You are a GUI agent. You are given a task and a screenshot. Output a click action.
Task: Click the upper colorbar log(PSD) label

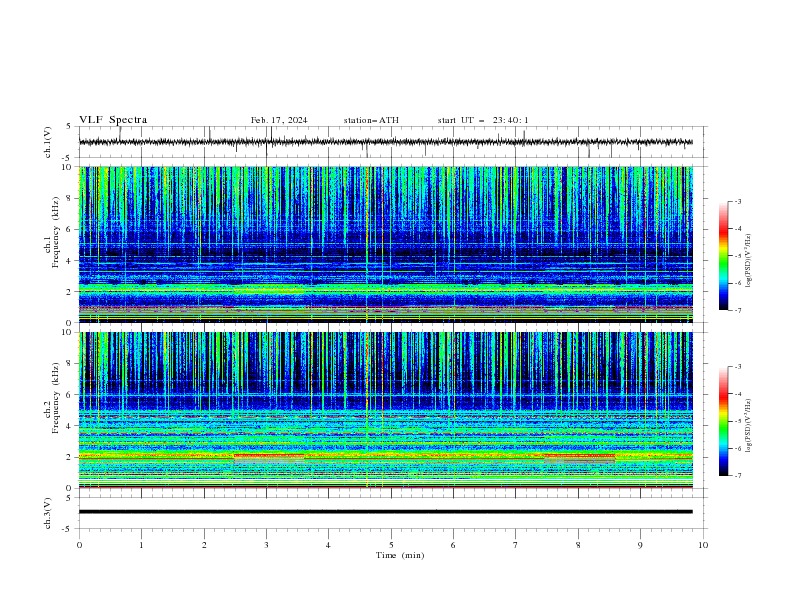click(x=749, y=261)
